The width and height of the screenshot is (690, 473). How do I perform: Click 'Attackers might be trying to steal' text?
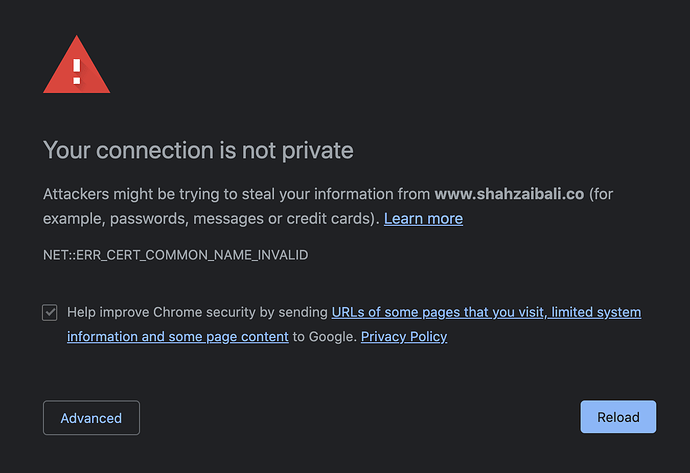158,194
